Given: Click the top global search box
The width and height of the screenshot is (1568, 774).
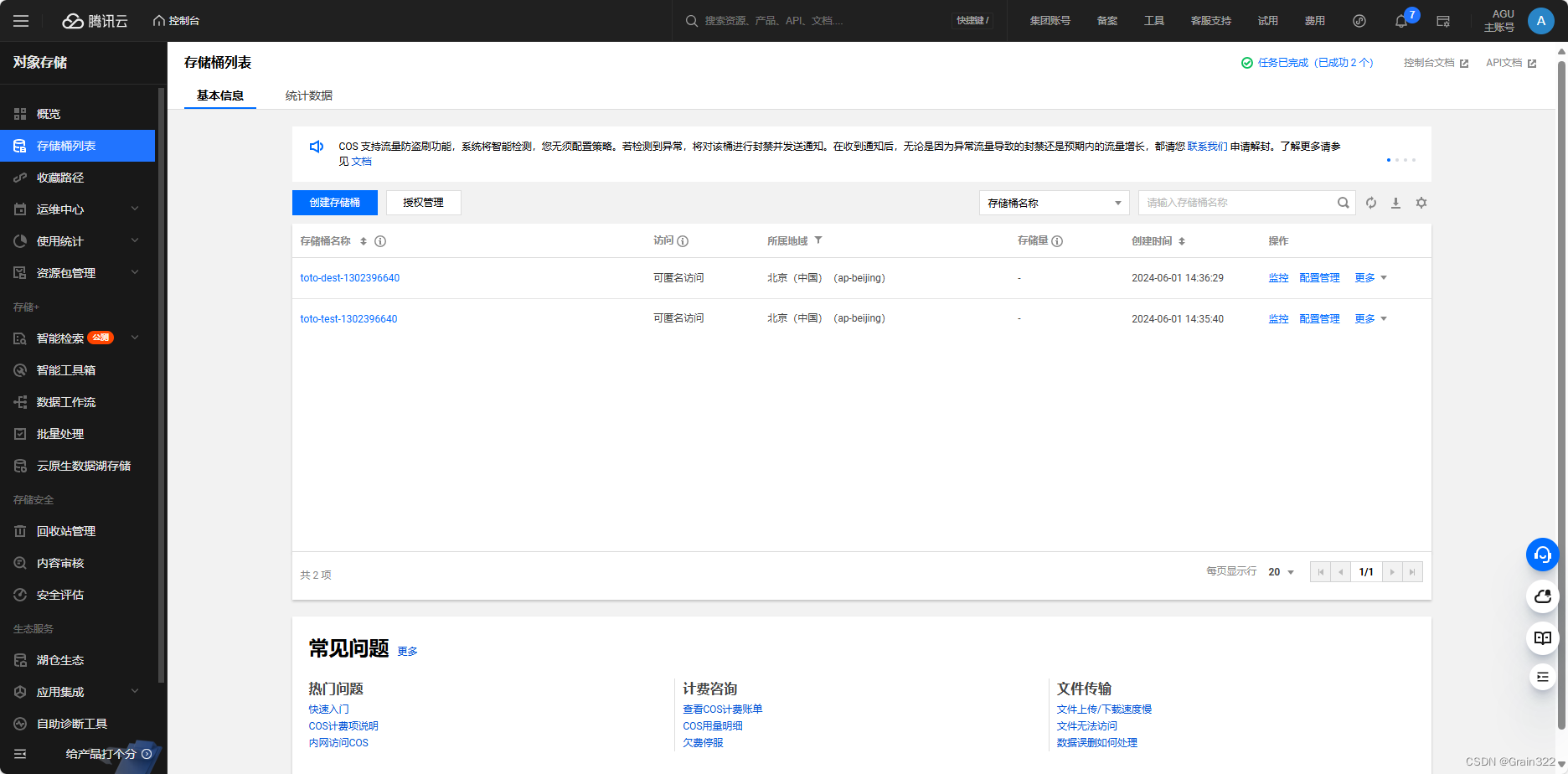Looking at the screenshot, I should click(x=838, y=21).
